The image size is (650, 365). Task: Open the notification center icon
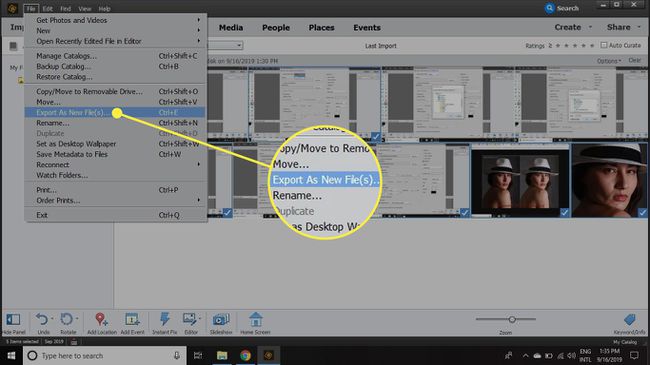pos(634,355)
